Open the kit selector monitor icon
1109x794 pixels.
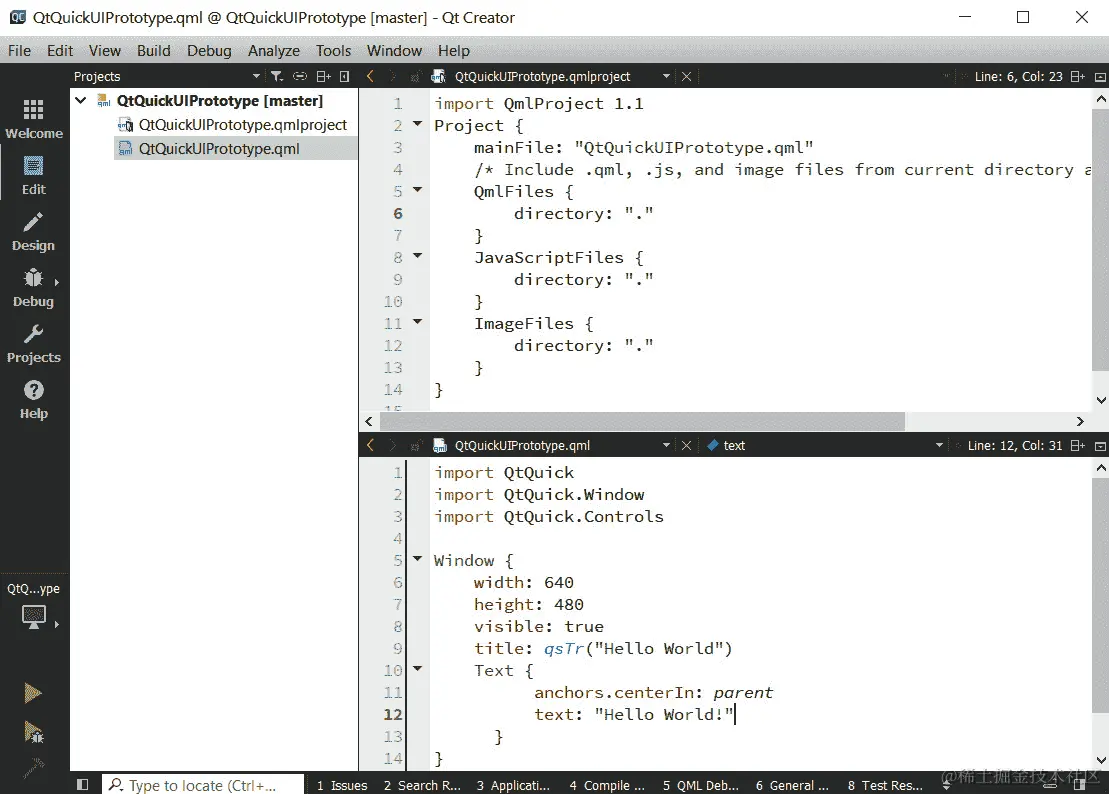[33, 617]
